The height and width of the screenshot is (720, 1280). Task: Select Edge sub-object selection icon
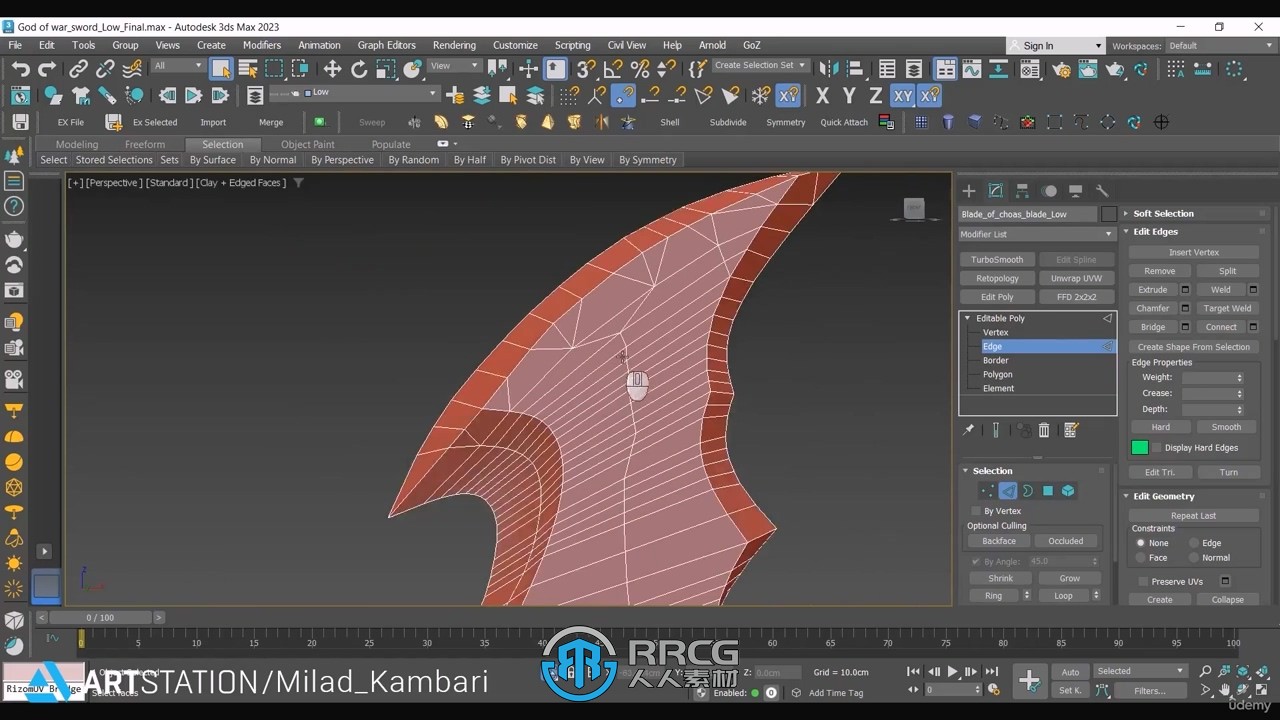[1008, 491]
